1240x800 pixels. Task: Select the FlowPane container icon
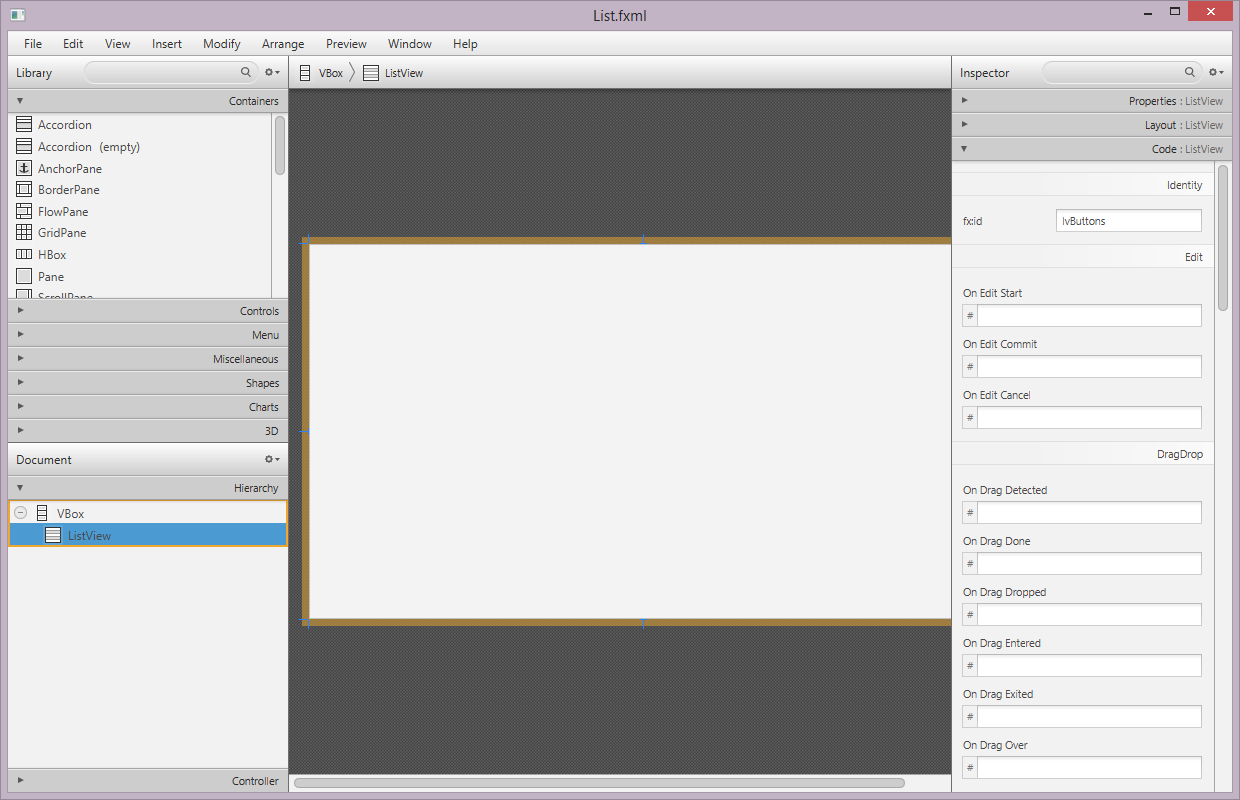[25, 211]
